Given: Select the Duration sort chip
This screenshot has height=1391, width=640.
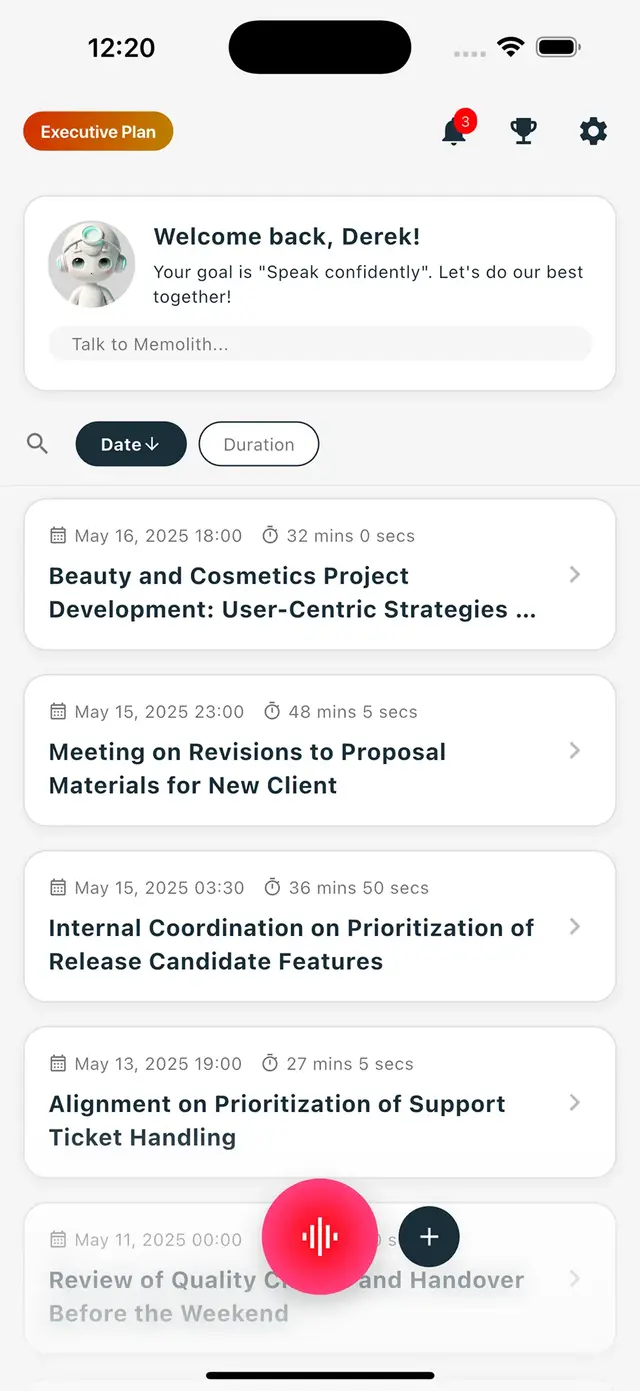Looking at the screenshot, I should [259, 445].
